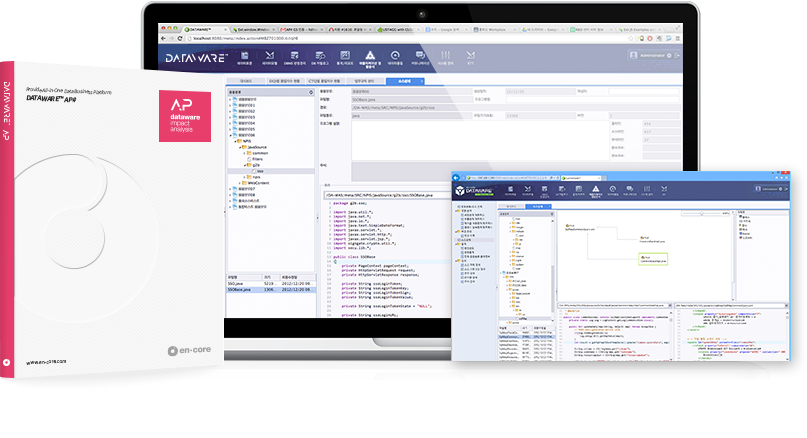Collapse the g2b folder in the tree
This screenshot has height=438, width=807.
coord(245,165)
